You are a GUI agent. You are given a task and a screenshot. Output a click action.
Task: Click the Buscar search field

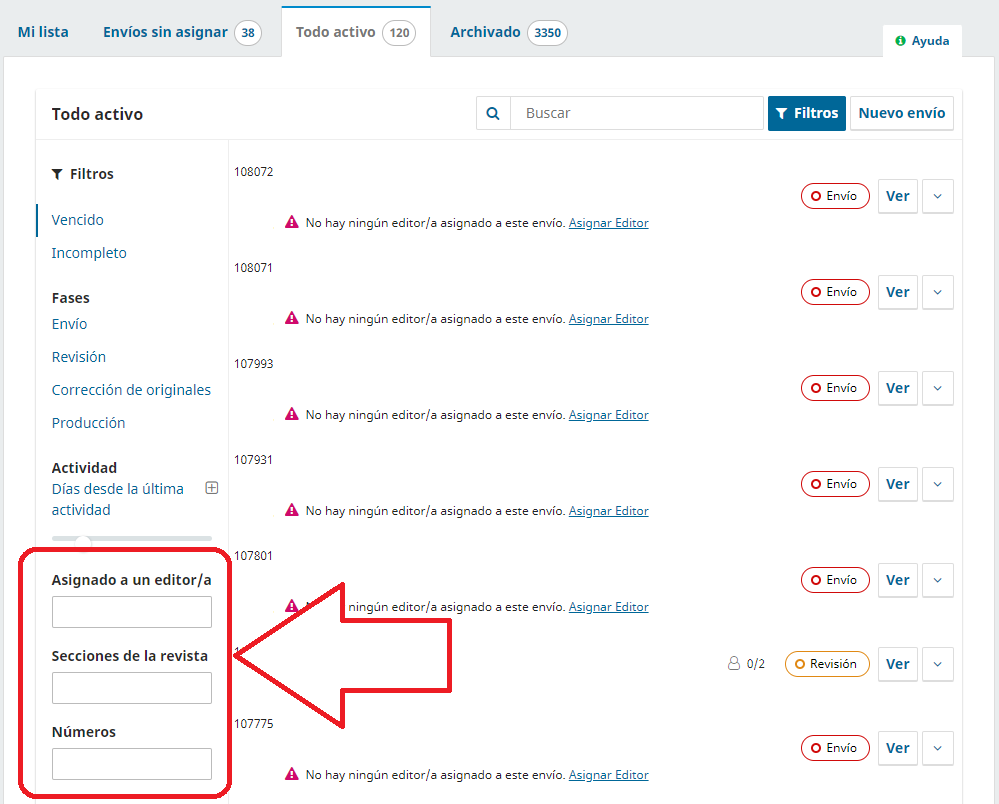coord(637,114)
